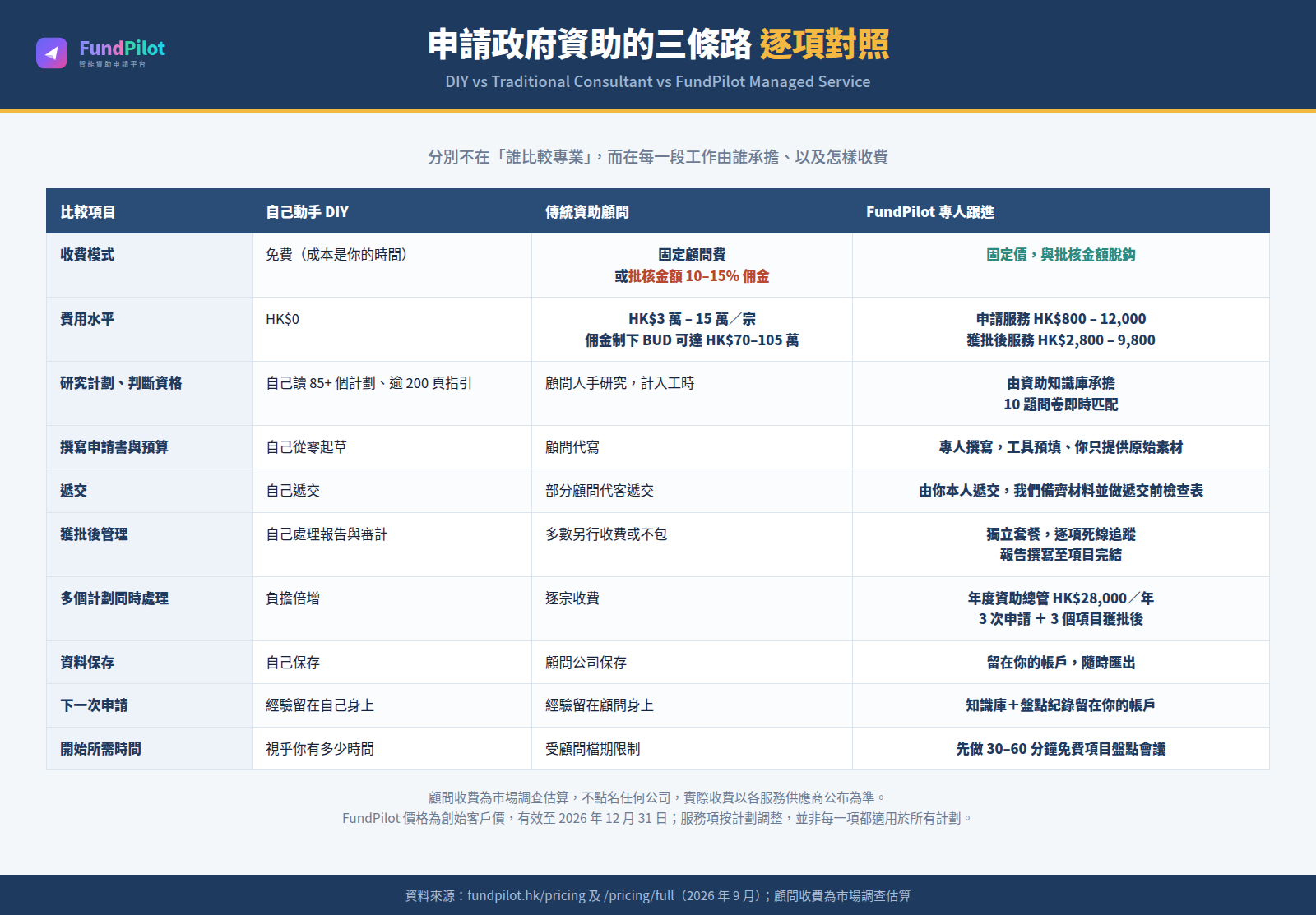The width and height of the screenshot is (1316, 915).
Task: Click the FundPilot brand name text
Action: [x=122, y=49]
